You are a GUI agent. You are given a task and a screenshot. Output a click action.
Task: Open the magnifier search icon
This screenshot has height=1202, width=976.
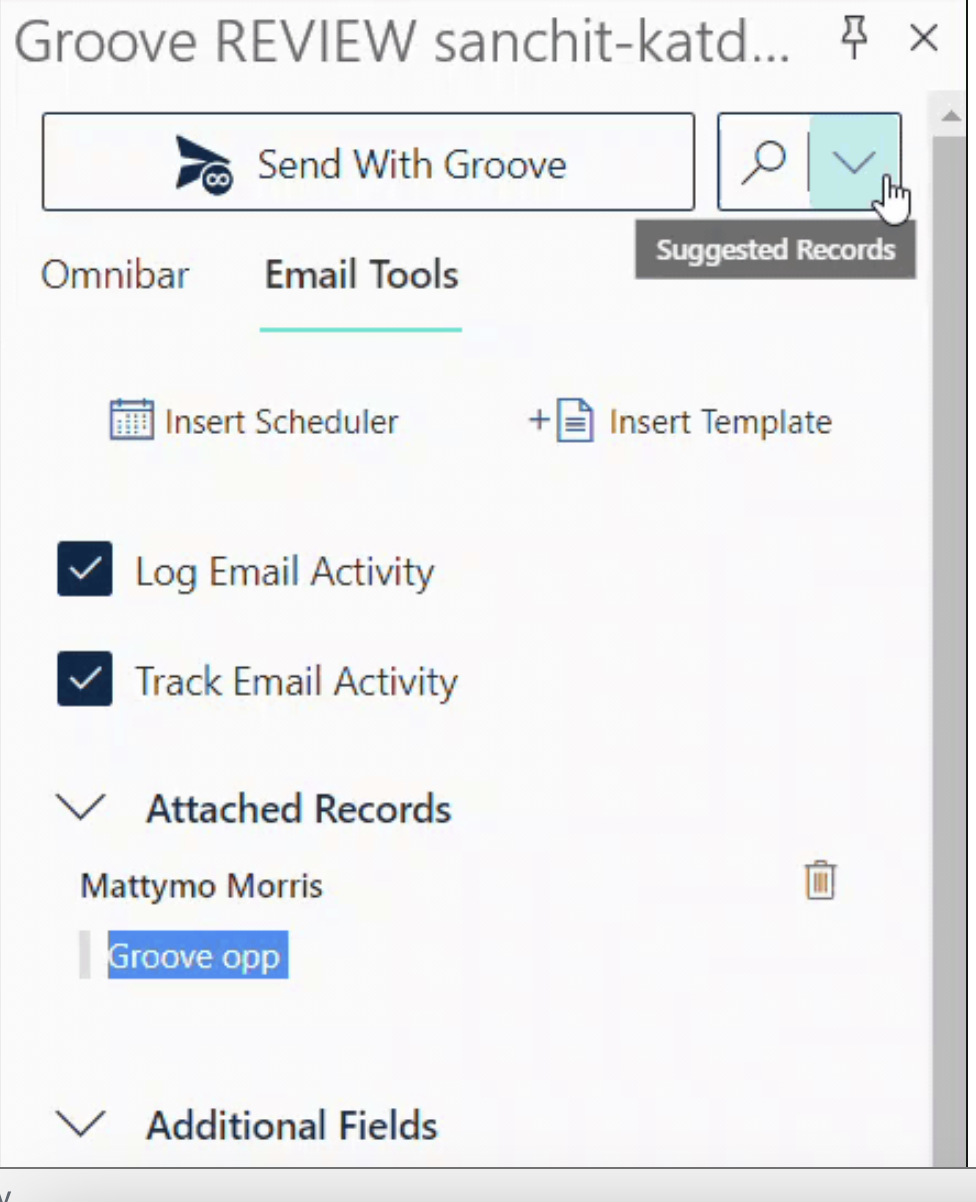click(x=763, y=162)
